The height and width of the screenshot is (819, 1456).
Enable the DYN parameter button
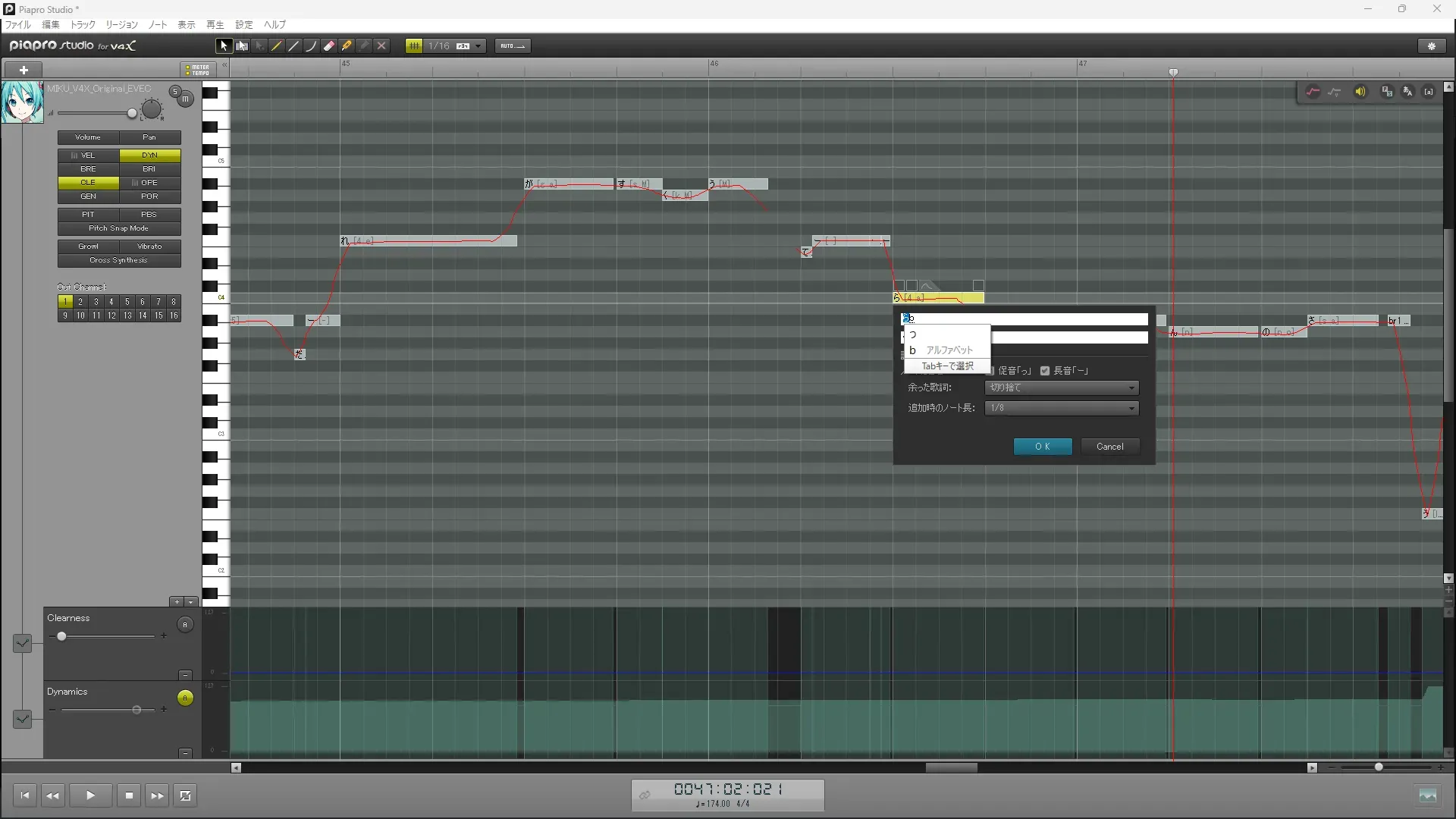[x=149, y=155]
